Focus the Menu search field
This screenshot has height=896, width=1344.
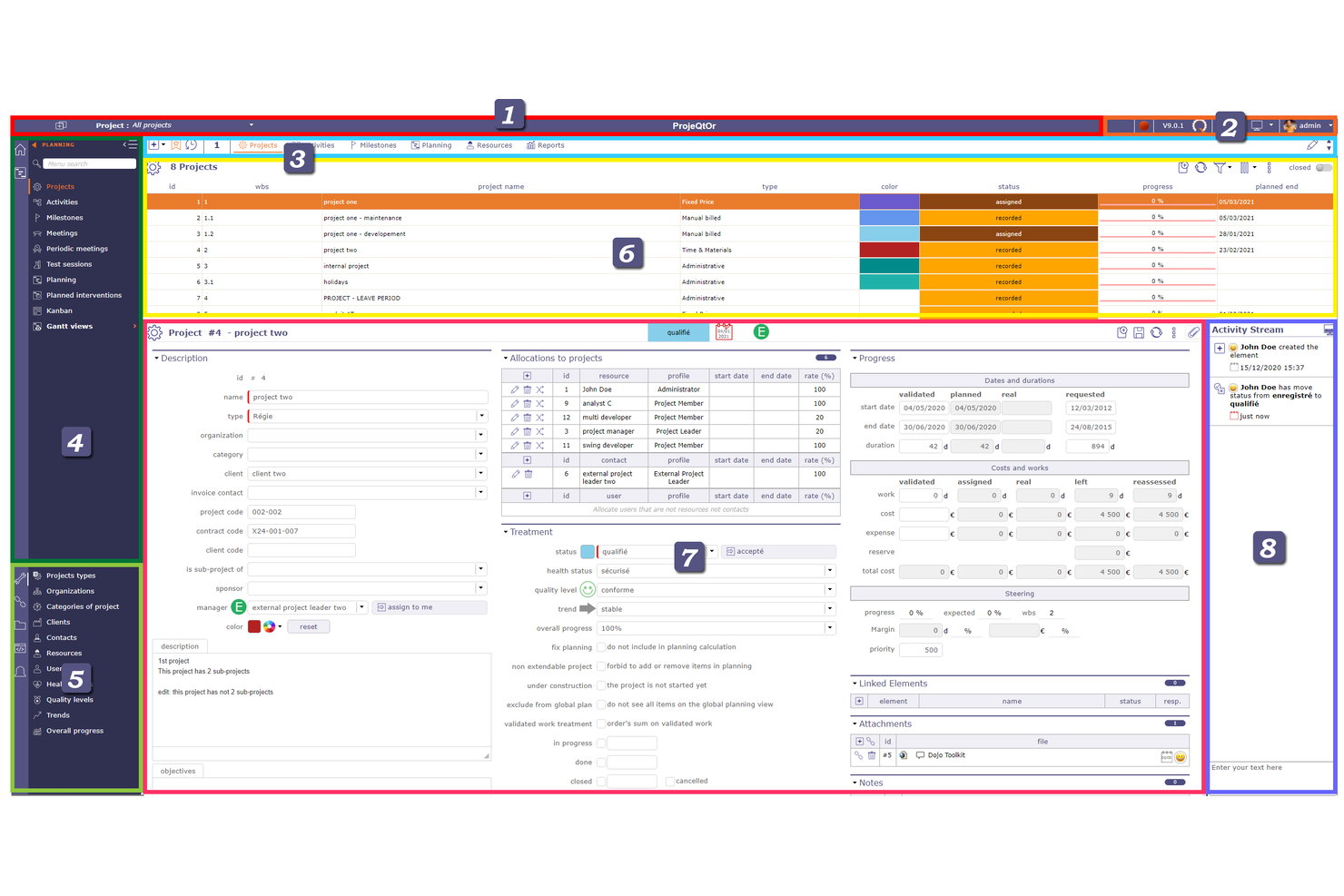pyautogui.click(x=89, y=163)
